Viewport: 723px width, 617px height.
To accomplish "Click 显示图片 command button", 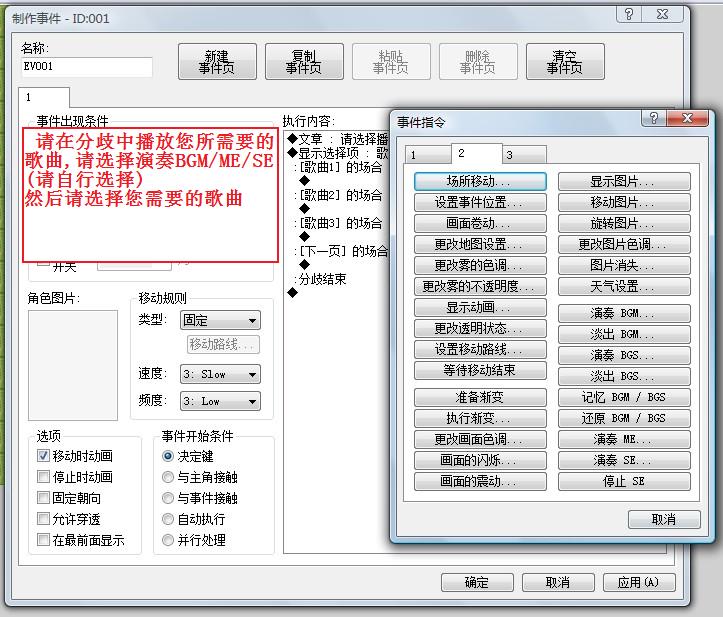I will (624, 182).
